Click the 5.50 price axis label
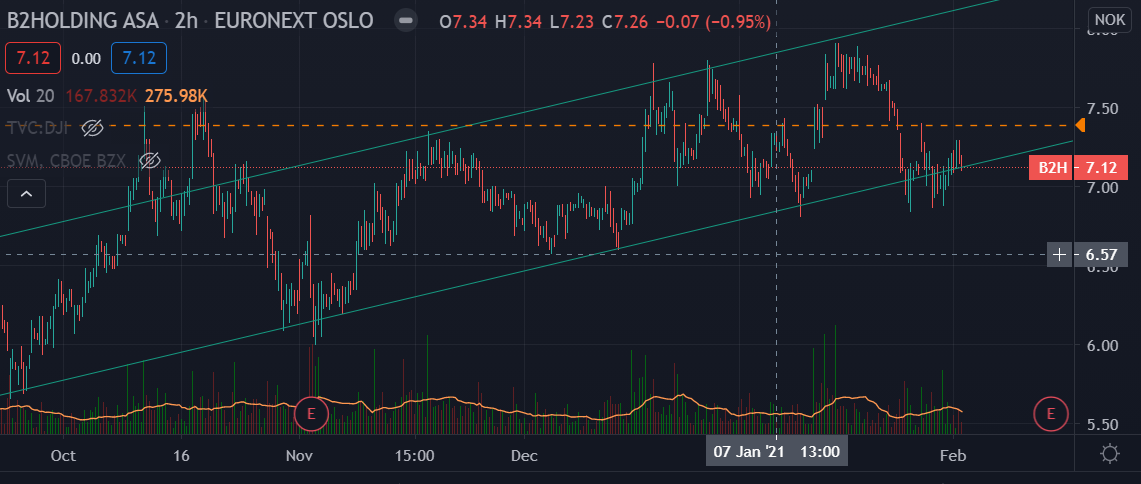 click(x=1101, y=424)
